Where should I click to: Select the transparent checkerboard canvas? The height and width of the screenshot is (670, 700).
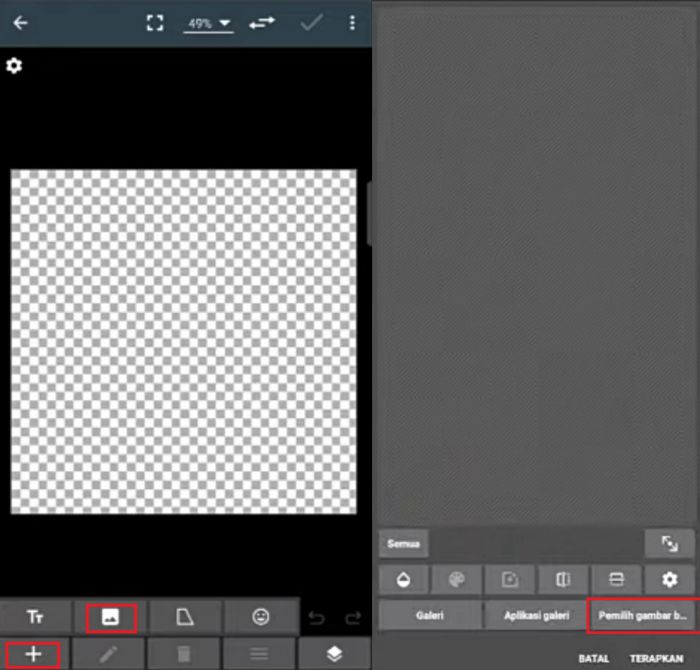[183, 341]
